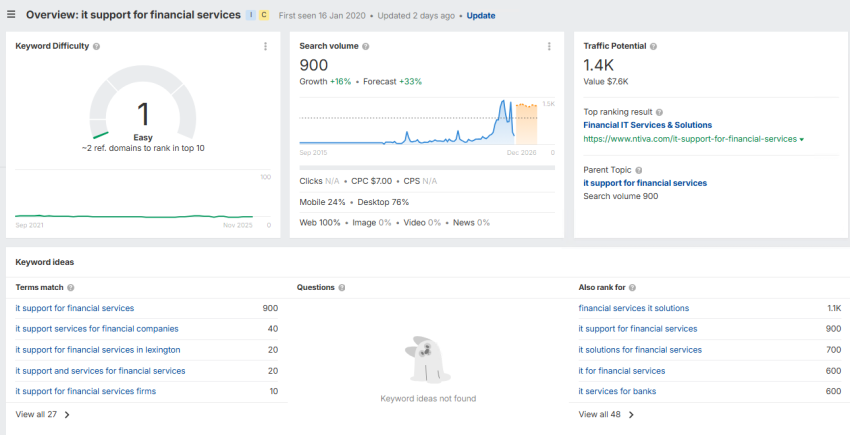Click the Traffic Potential help icon

point(653,47)
